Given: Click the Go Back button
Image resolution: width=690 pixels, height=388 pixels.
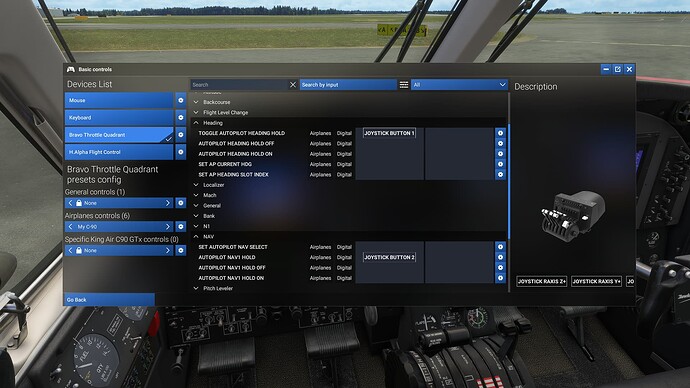Looking at the screenshot, I should (x=110, y=300).
